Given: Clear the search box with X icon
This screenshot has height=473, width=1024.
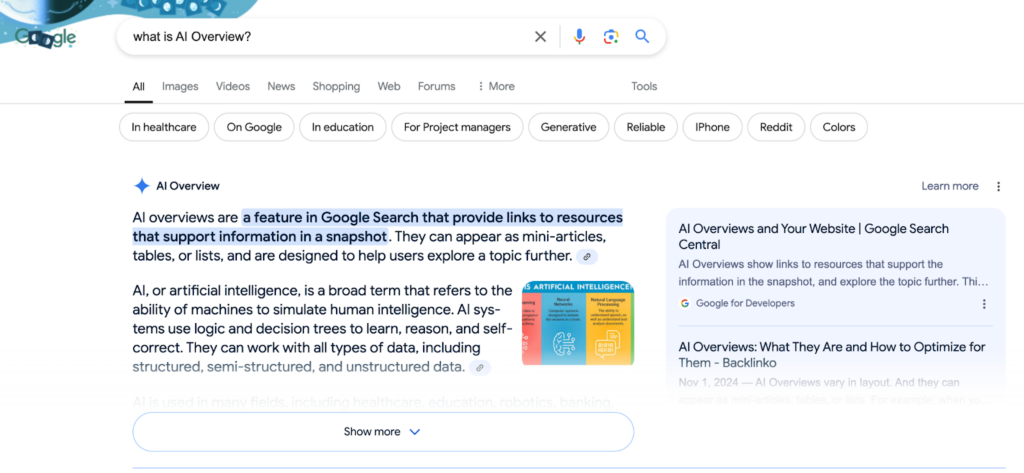Looking at the screenshot, I should pos(540,37).
